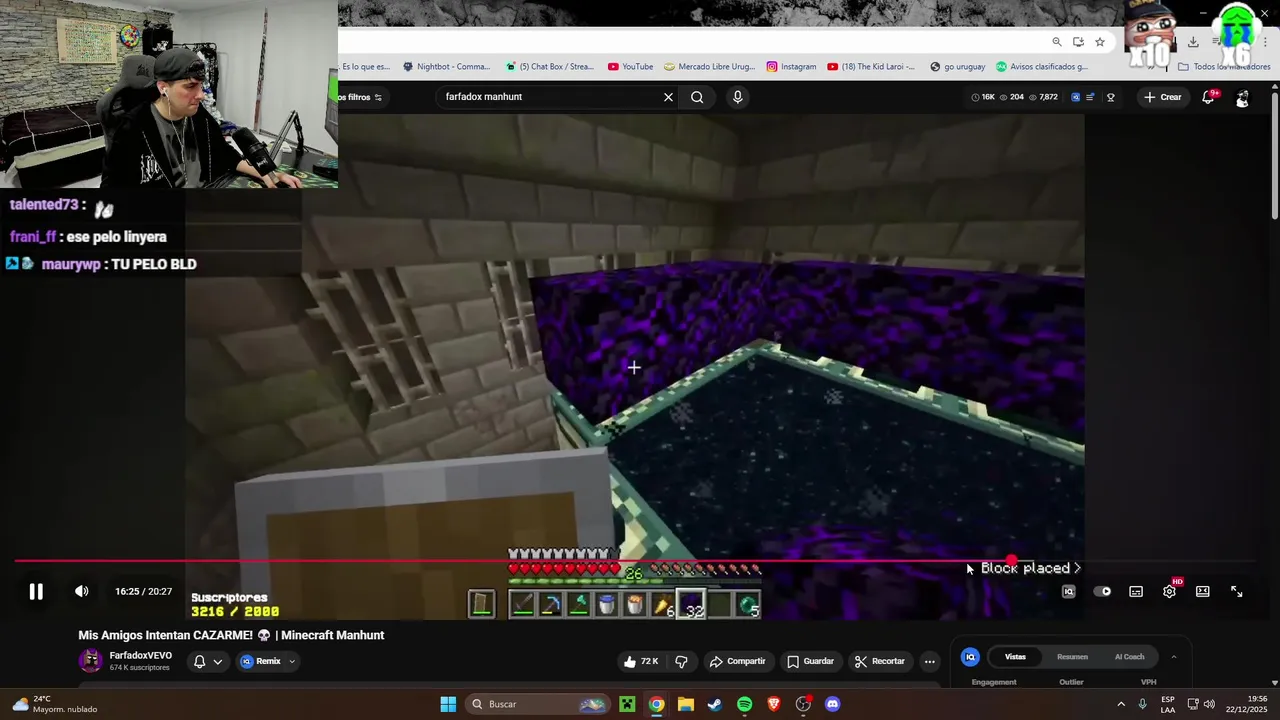Viewport: 1280px width, 720px height.
Task: Click the taskbar Buscar search box
Action: pos(537,704)
